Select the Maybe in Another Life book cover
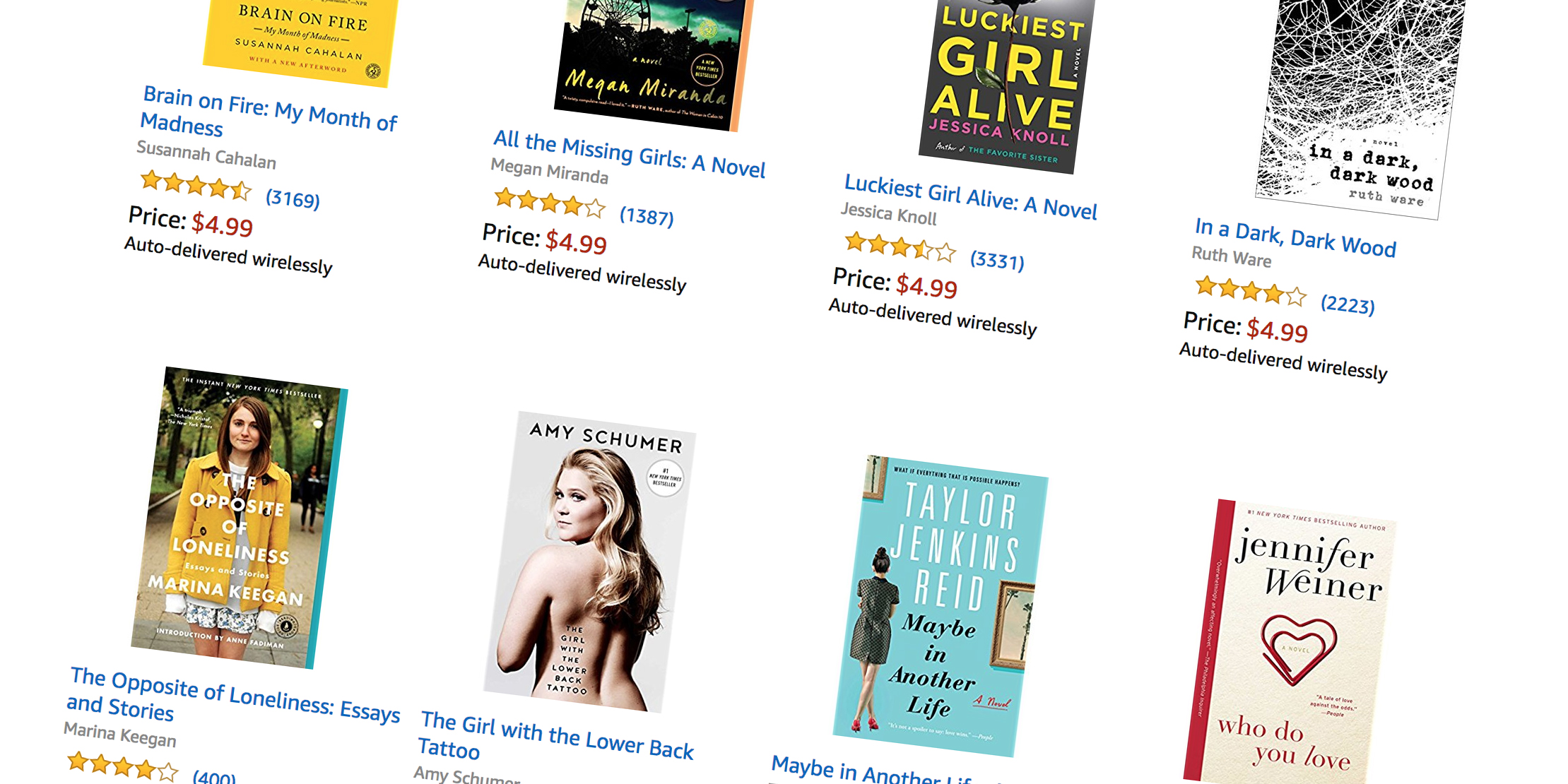Viewport: 1568px width, 784px height. 941,606
